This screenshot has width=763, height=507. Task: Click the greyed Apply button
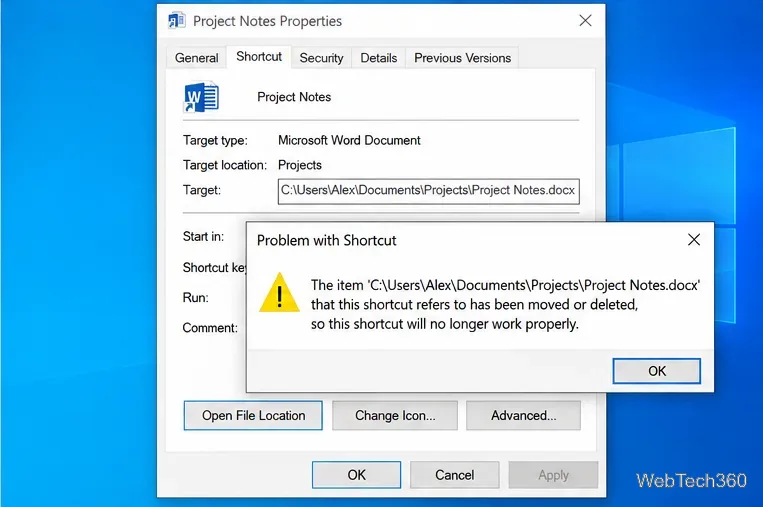click(x=553, y=475)
